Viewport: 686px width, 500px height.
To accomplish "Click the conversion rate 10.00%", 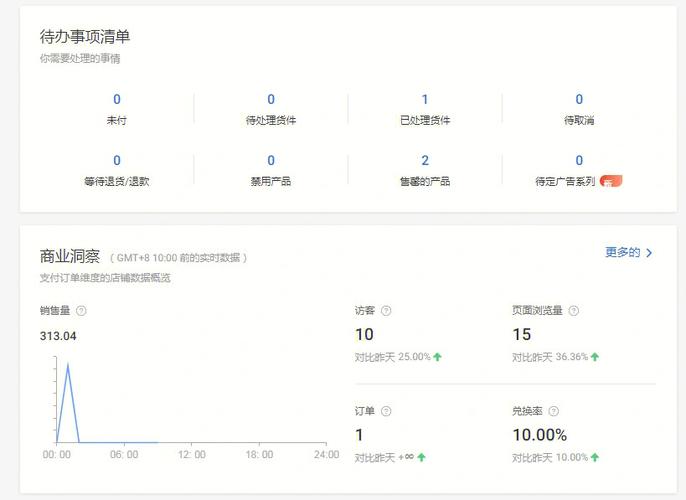I will pyautogui.click(x=539, y=435).
